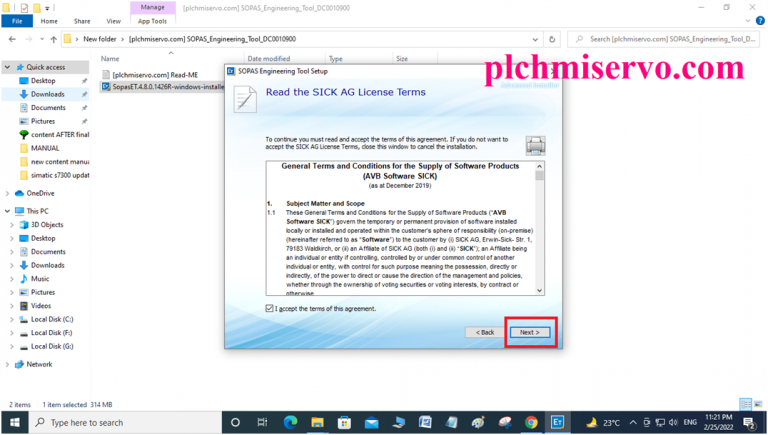Go up one folder level arrow
The height and width of the screenshot is (435, 768).
[x=53, y=39]
